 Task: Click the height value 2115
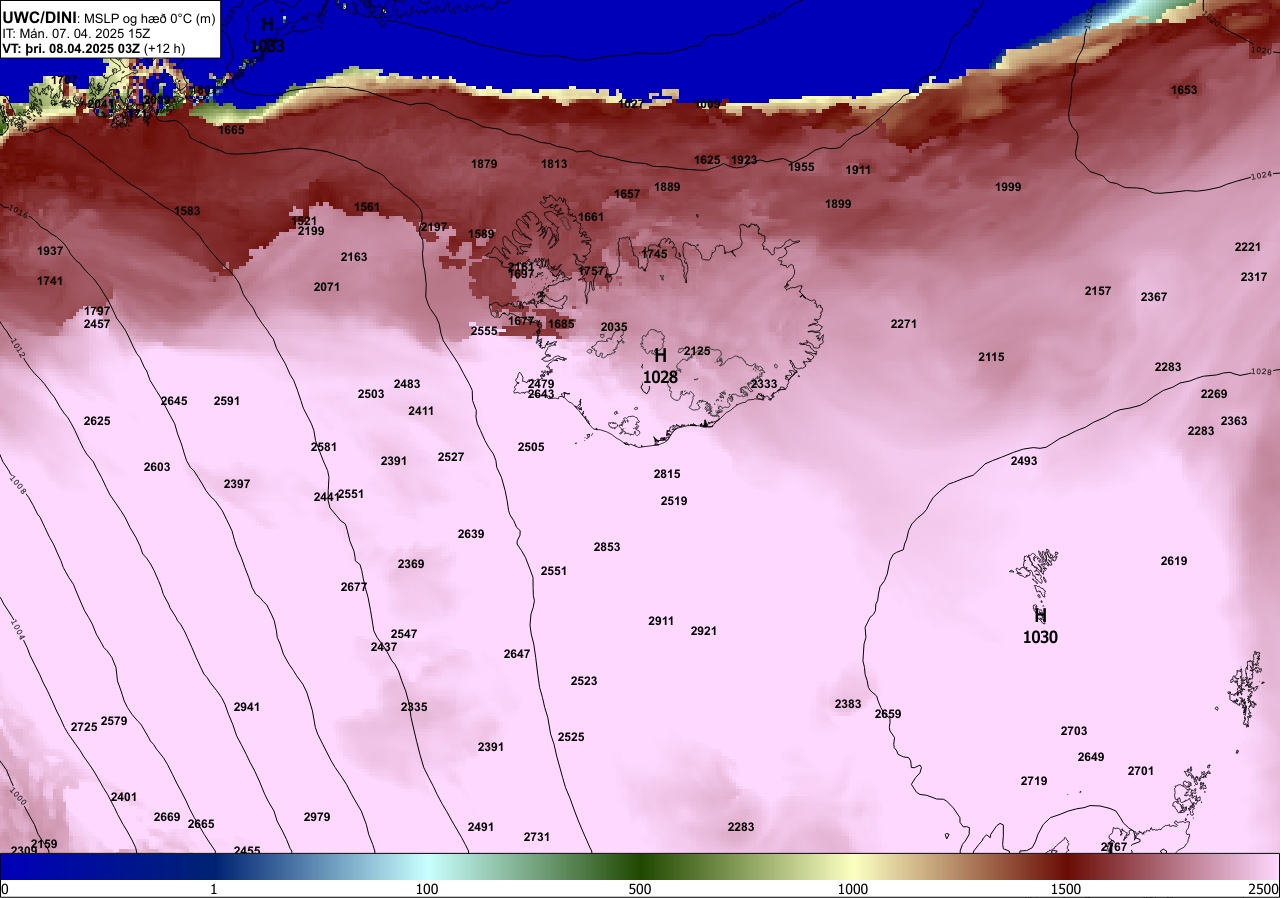click(991, 357)
